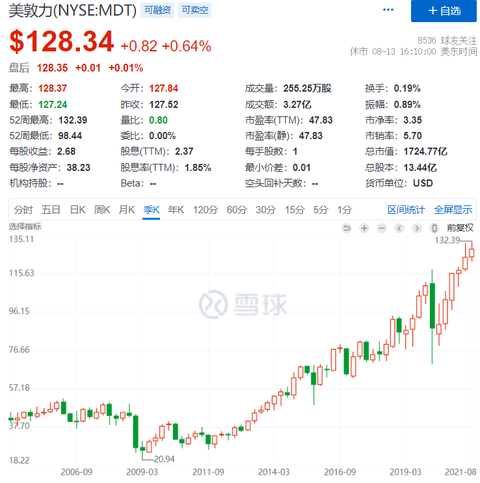Click the 区间统计 range statistics link
The height and width of the screenshot is (483, 480).
(406, 210)
